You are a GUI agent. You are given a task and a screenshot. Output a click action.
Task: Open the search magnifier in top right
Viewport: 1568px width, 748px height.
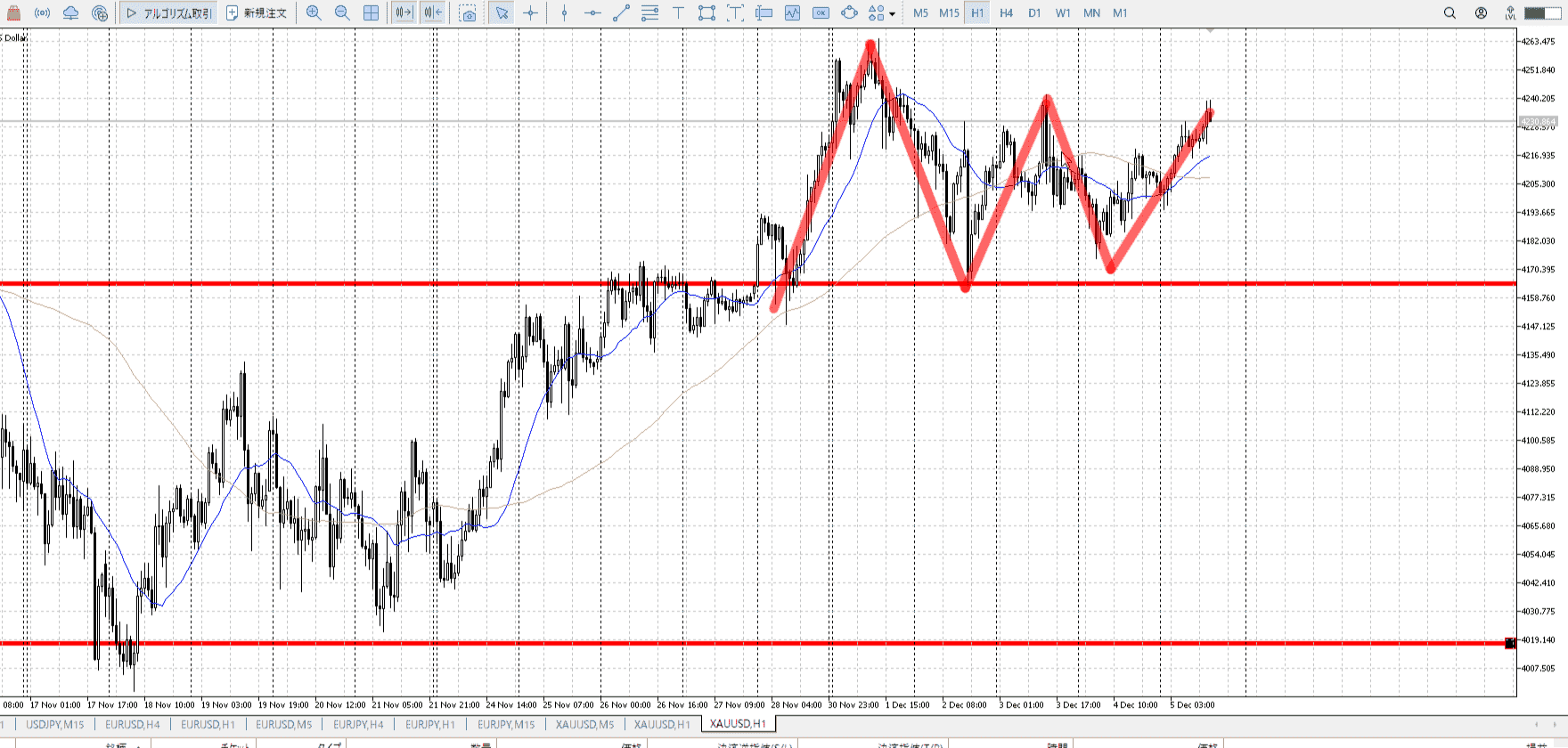(x=1450, y=13)
